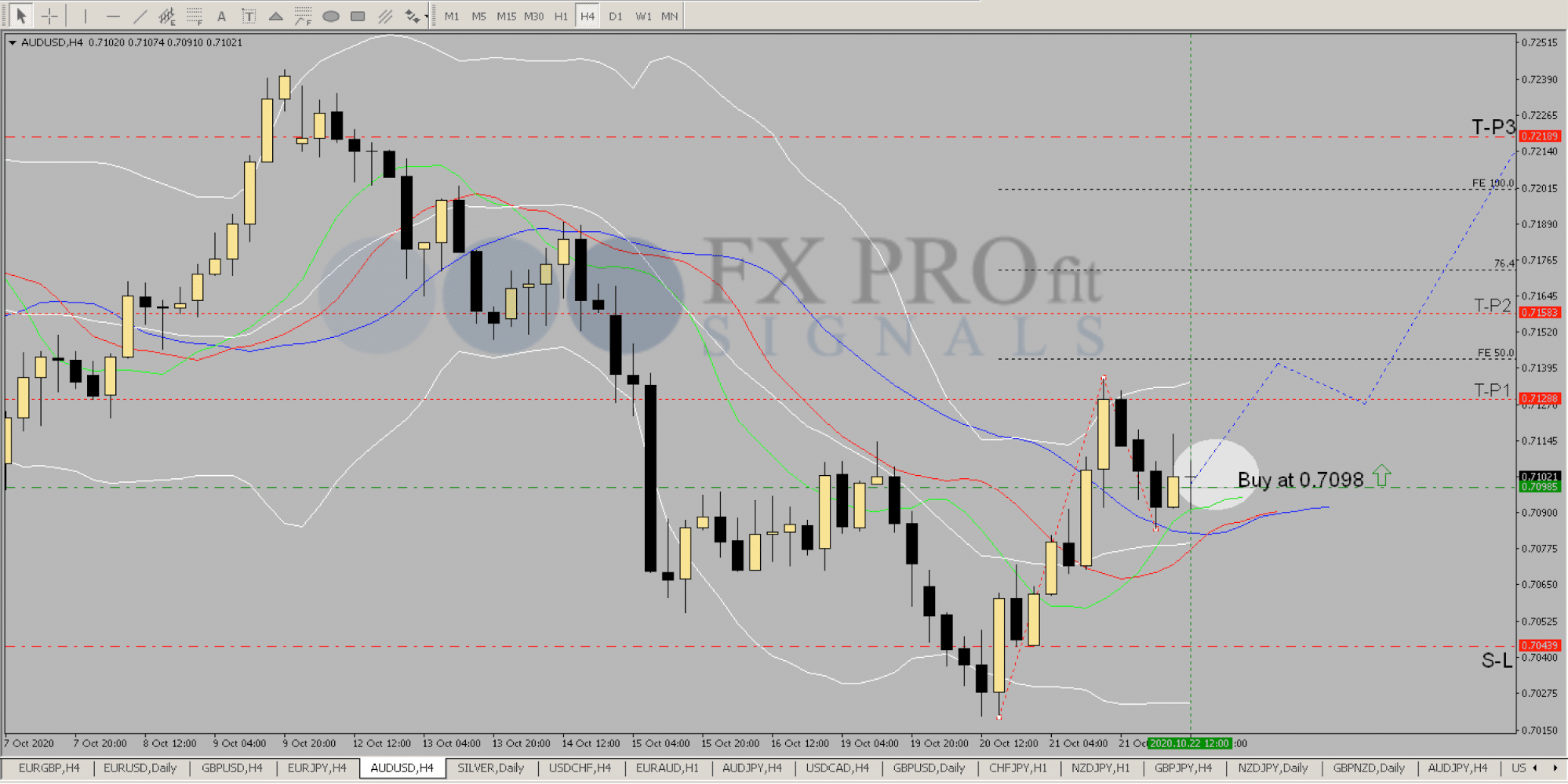This screenshot has height=784, width=1568.
Task: Click the red 0.72189 price tag
Action: (1540, 136)
